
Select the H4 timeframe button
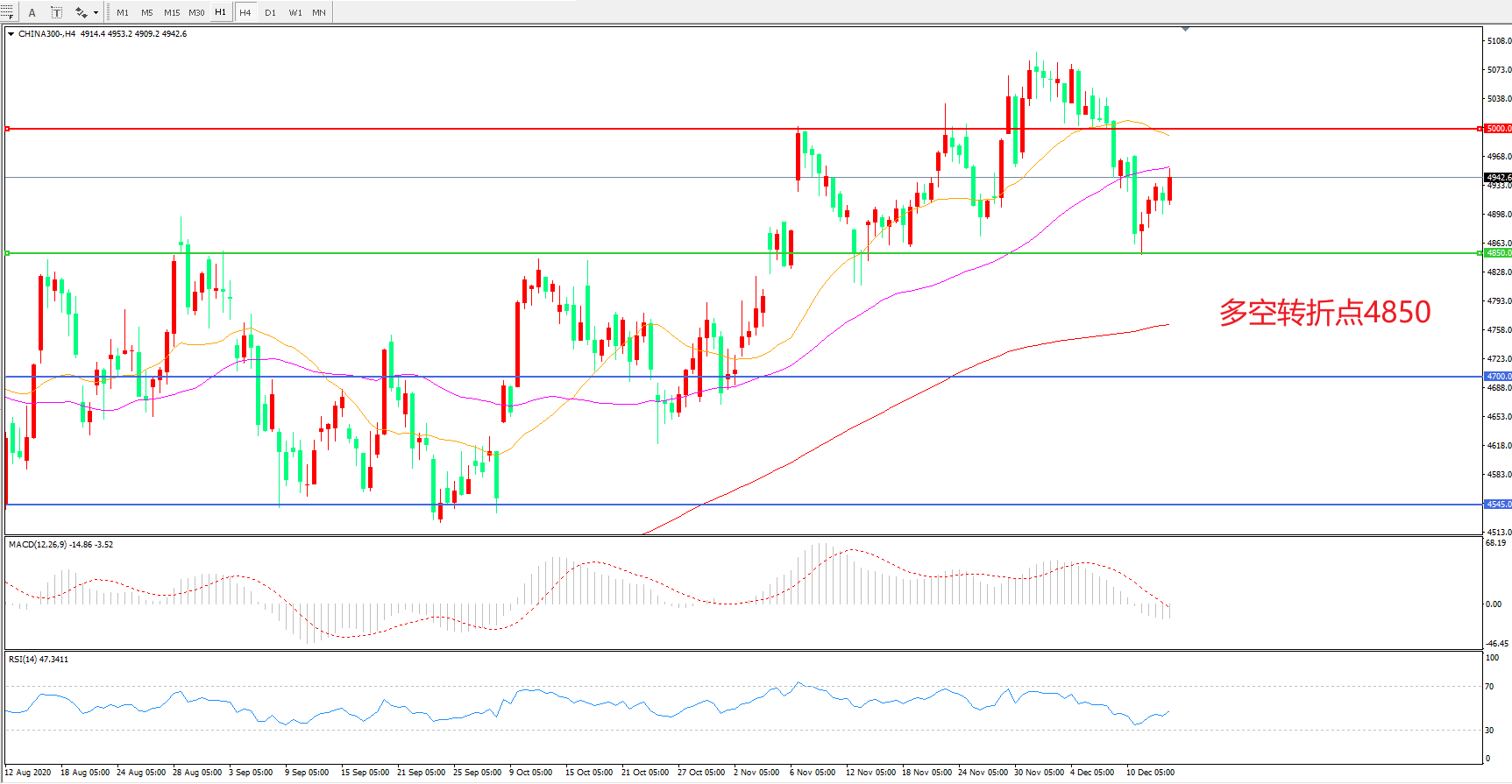click(x=245, y=12)
